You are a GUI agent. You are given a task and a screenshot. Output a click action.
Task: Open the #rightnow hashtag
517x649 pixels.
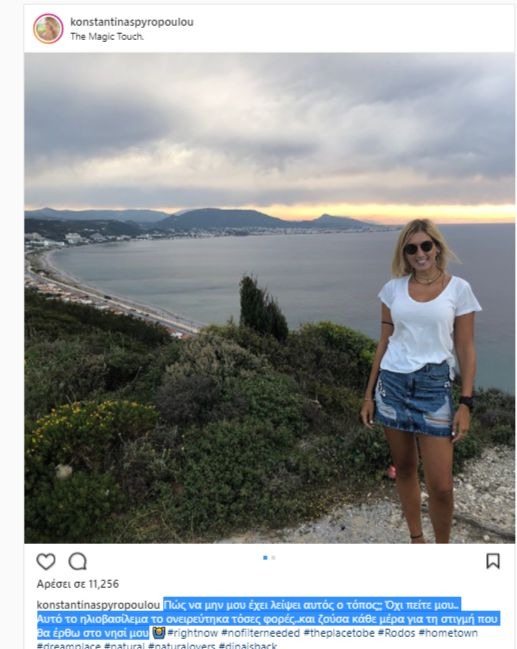point(193,633)
